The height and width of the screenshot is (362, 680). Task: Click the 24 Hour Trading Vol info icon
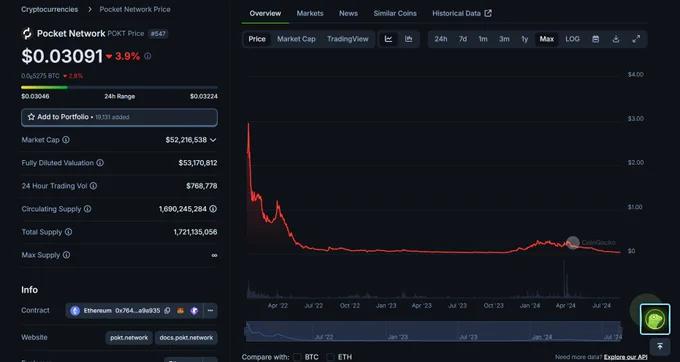pyautogui.click(x=93, y=186)
